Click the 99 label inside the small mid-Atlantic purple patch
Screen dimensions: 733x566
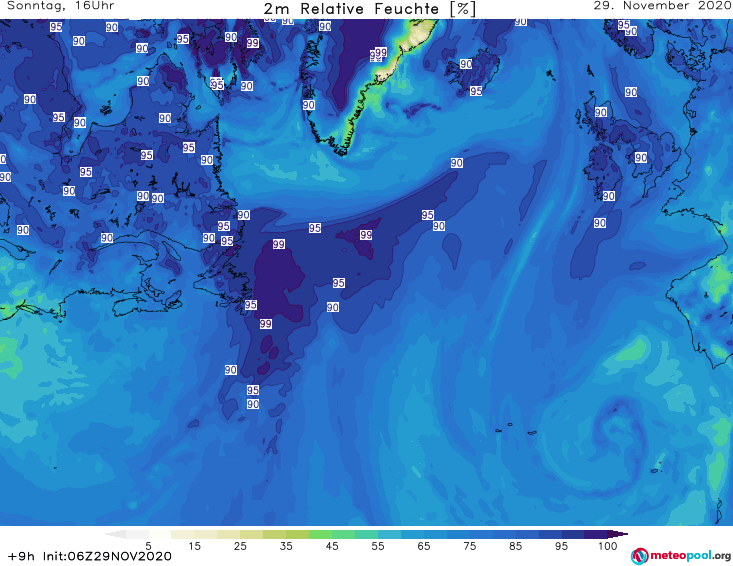point(366,235)
